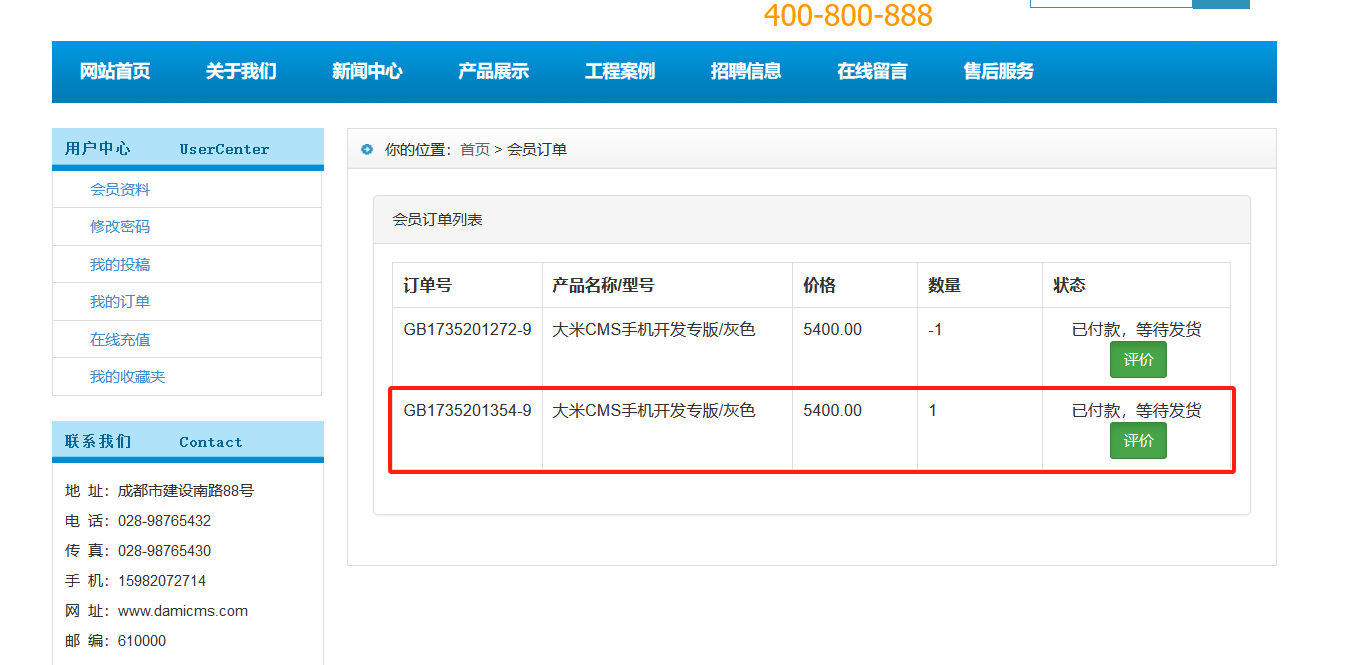Open 工程案例 navigation item
Image resolution: width=1365 pixels, height=665 pixels.
click(620, 71)
